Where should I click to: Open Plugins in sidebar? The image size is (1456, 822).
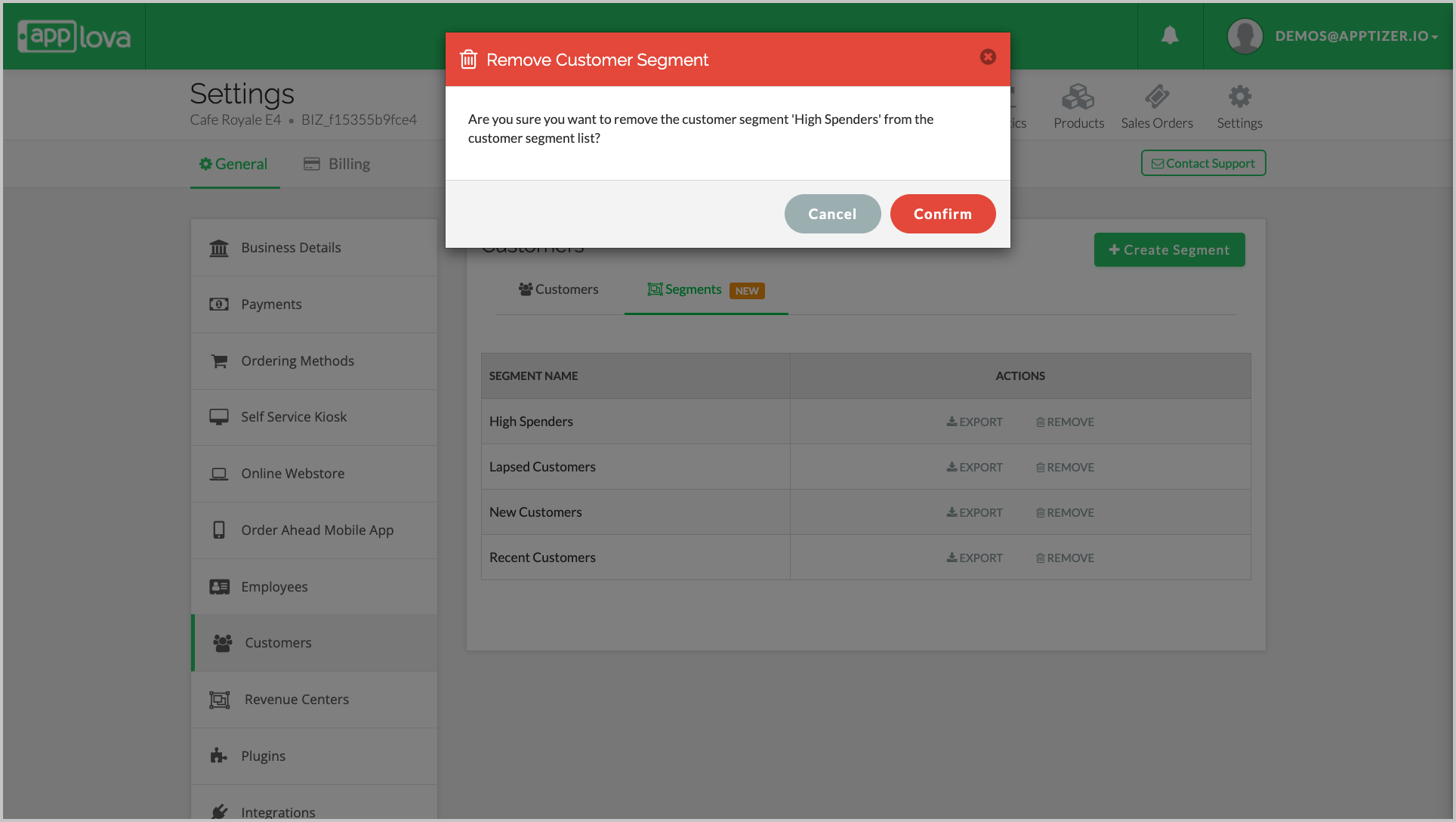click(x=263, y=756)
